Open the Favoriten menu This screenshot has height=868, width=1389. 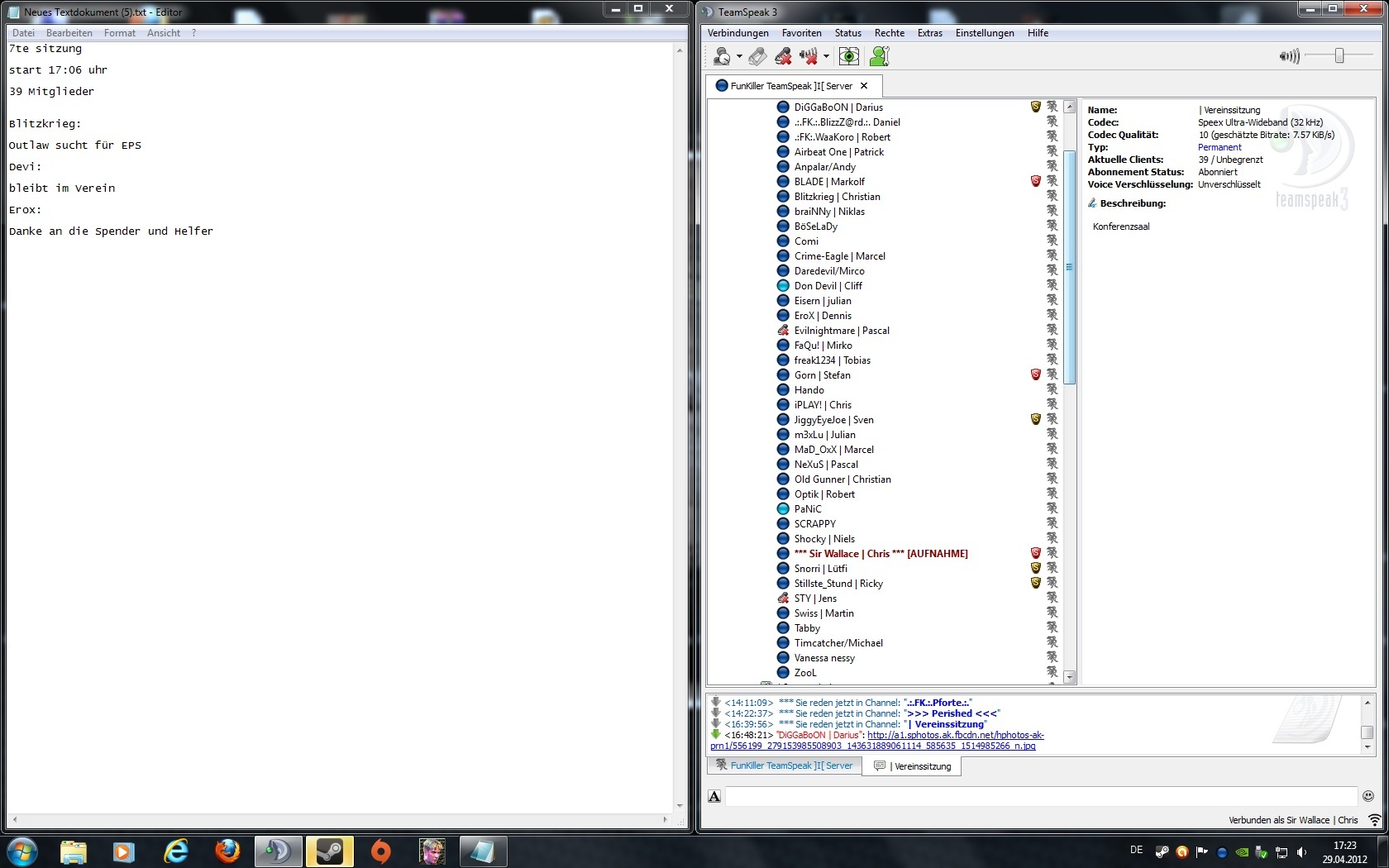tap(802, 33)
